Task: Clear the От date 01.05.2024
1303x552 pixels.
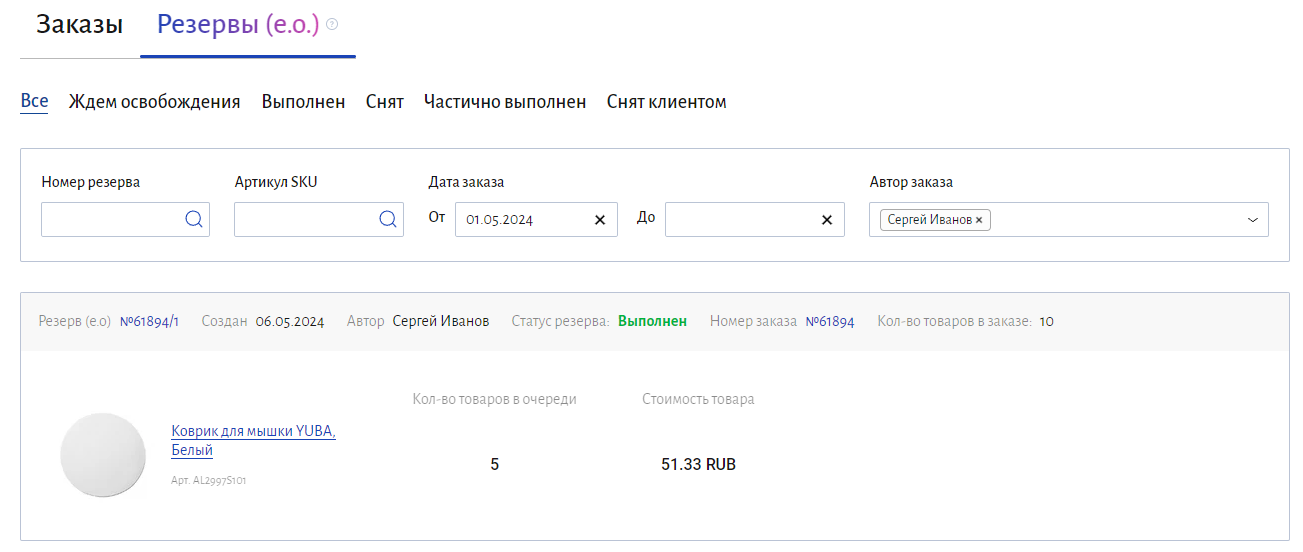Action: pos(600,220)
